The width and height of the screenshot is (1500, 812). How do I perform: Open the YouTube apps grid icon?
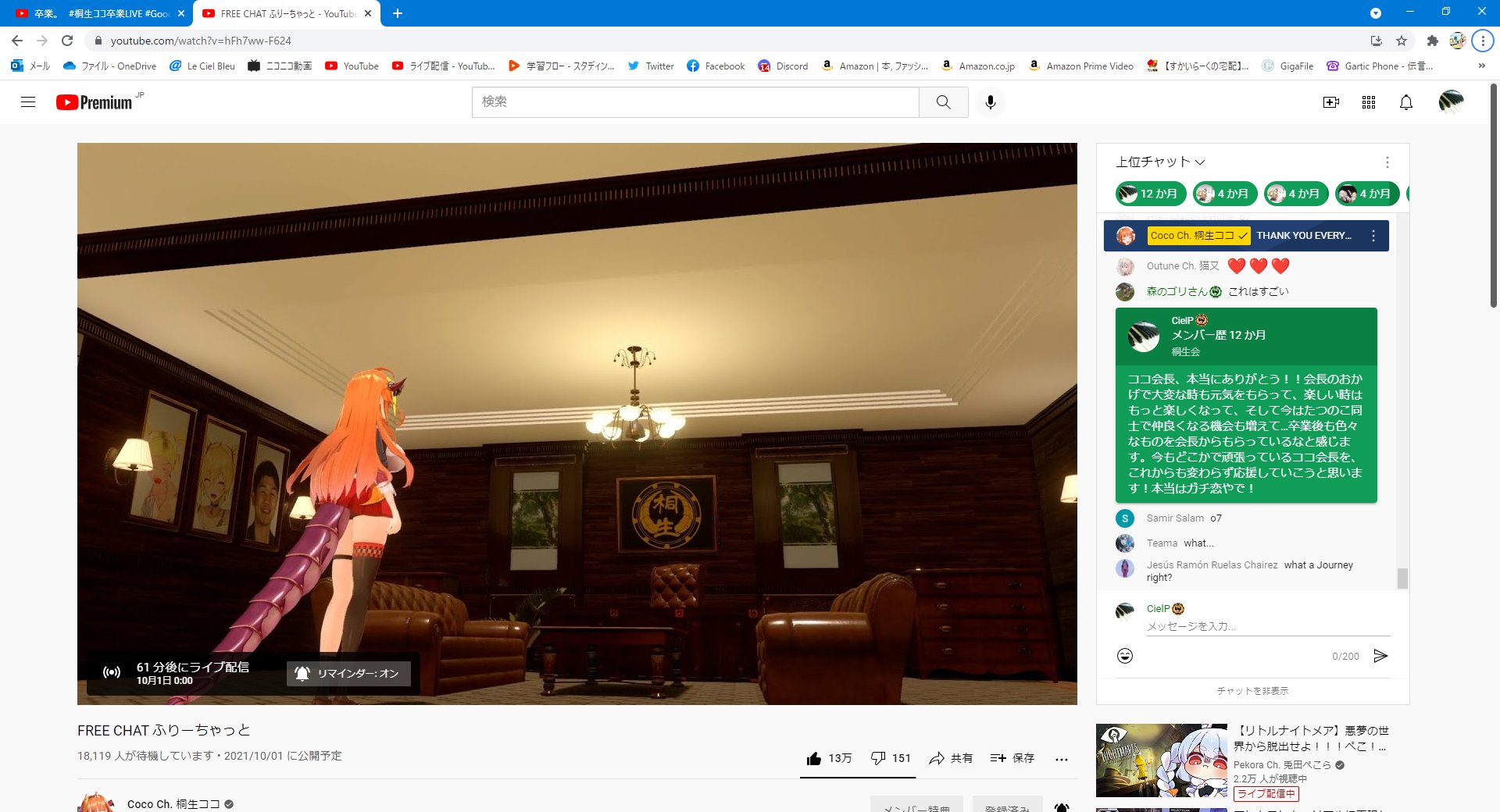pos(1369,102)
